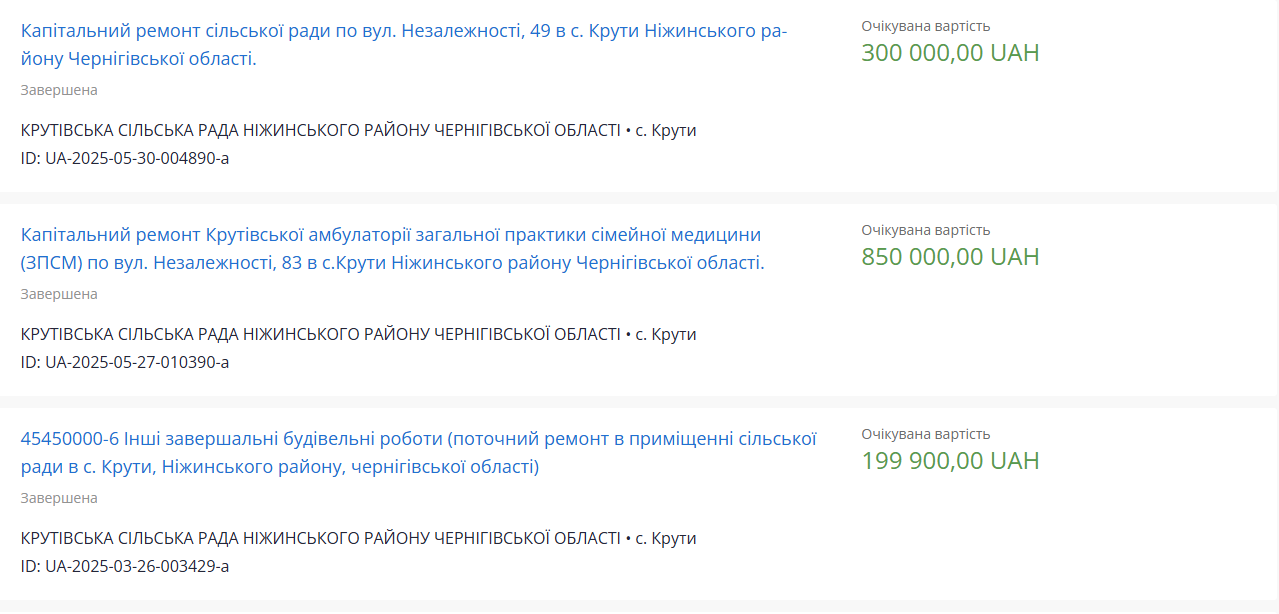
Task: Click tender ID UA-2025-05-27-010390-a
Action: [125, 362]
